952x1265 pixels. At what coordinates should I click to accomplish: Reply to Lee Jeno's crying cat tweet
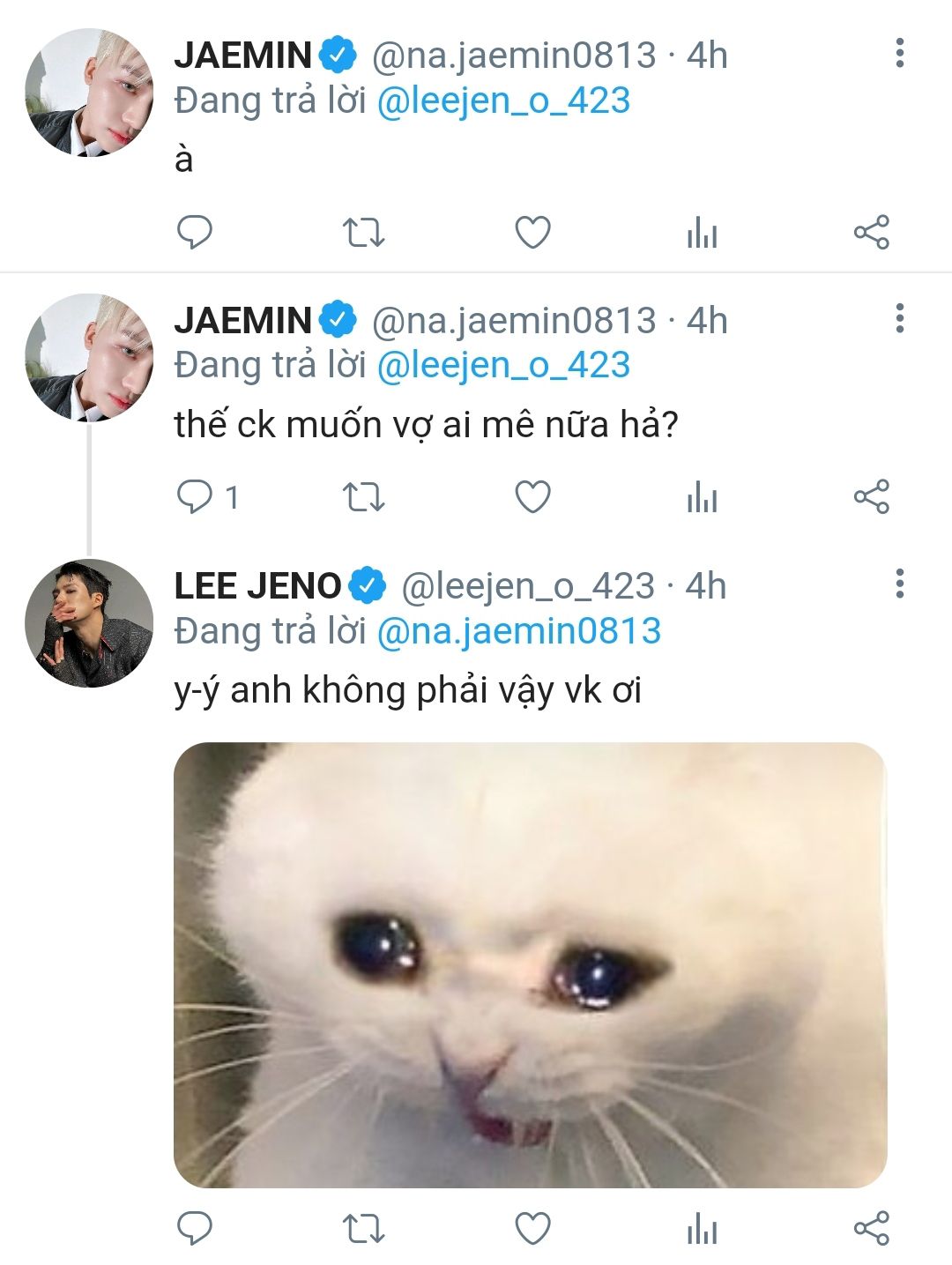pos(195,1228)
